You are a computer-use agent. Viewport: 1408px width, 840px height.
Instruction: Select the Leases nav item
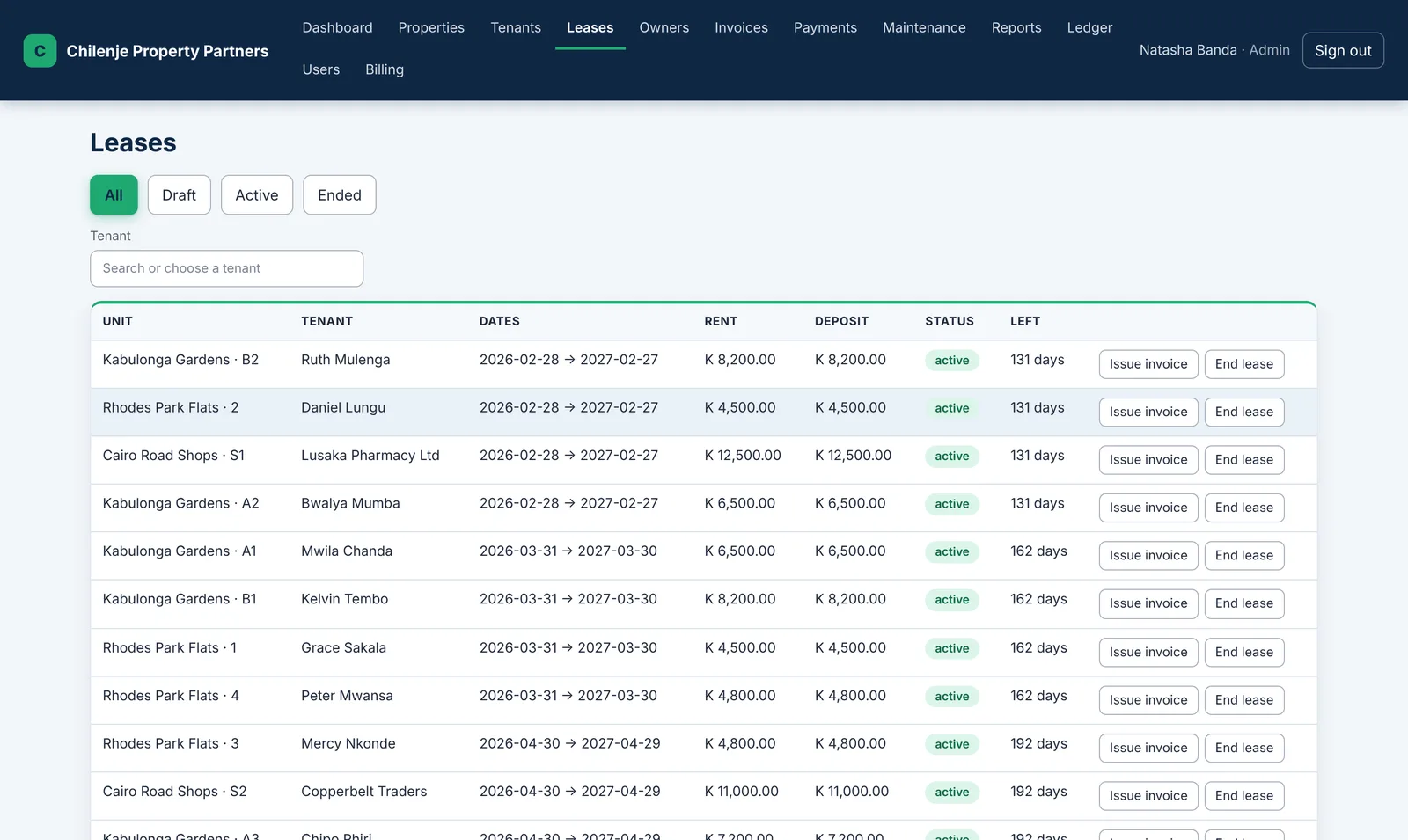point(590,27)
